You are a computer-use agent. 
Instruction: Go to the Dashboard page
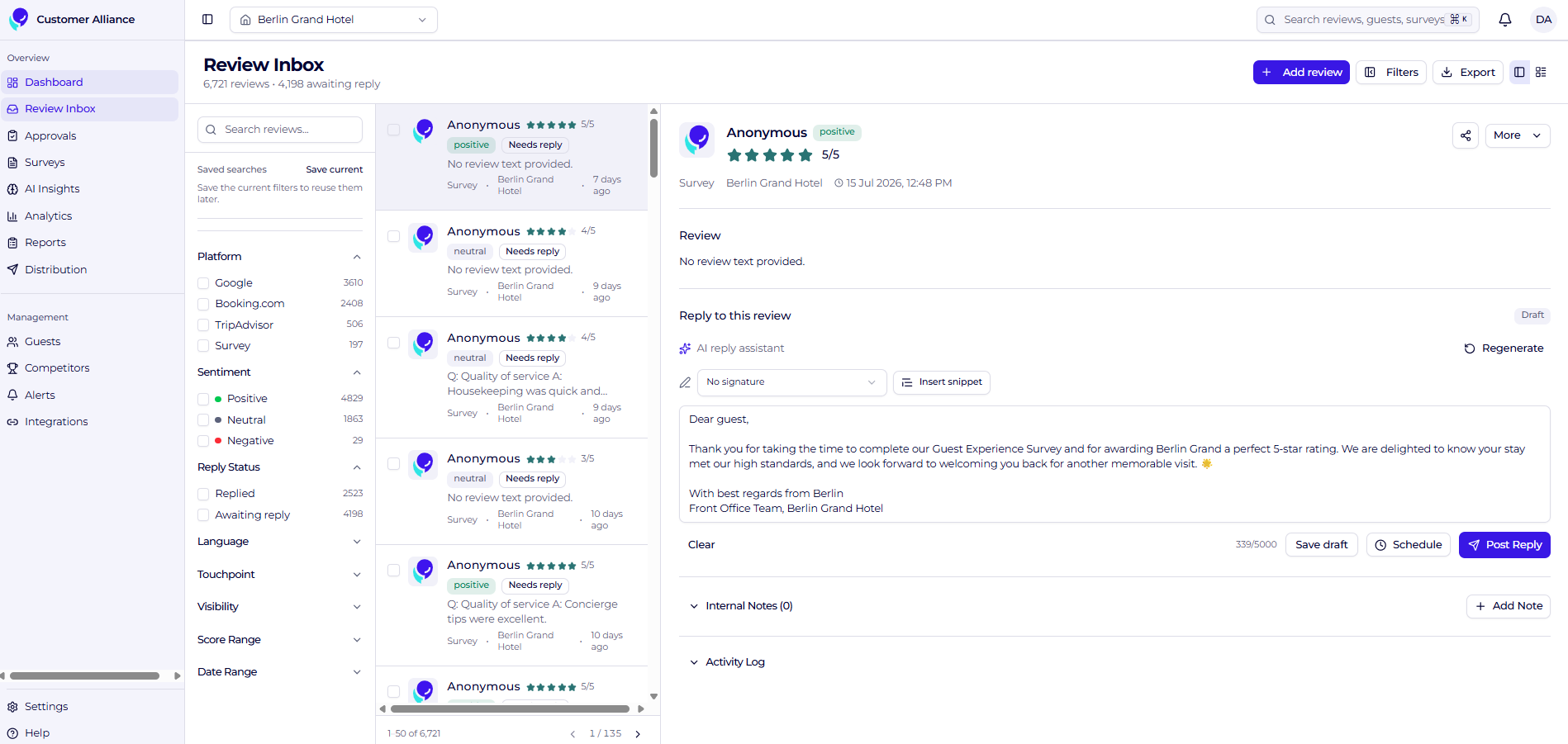[x=90, y=83]
